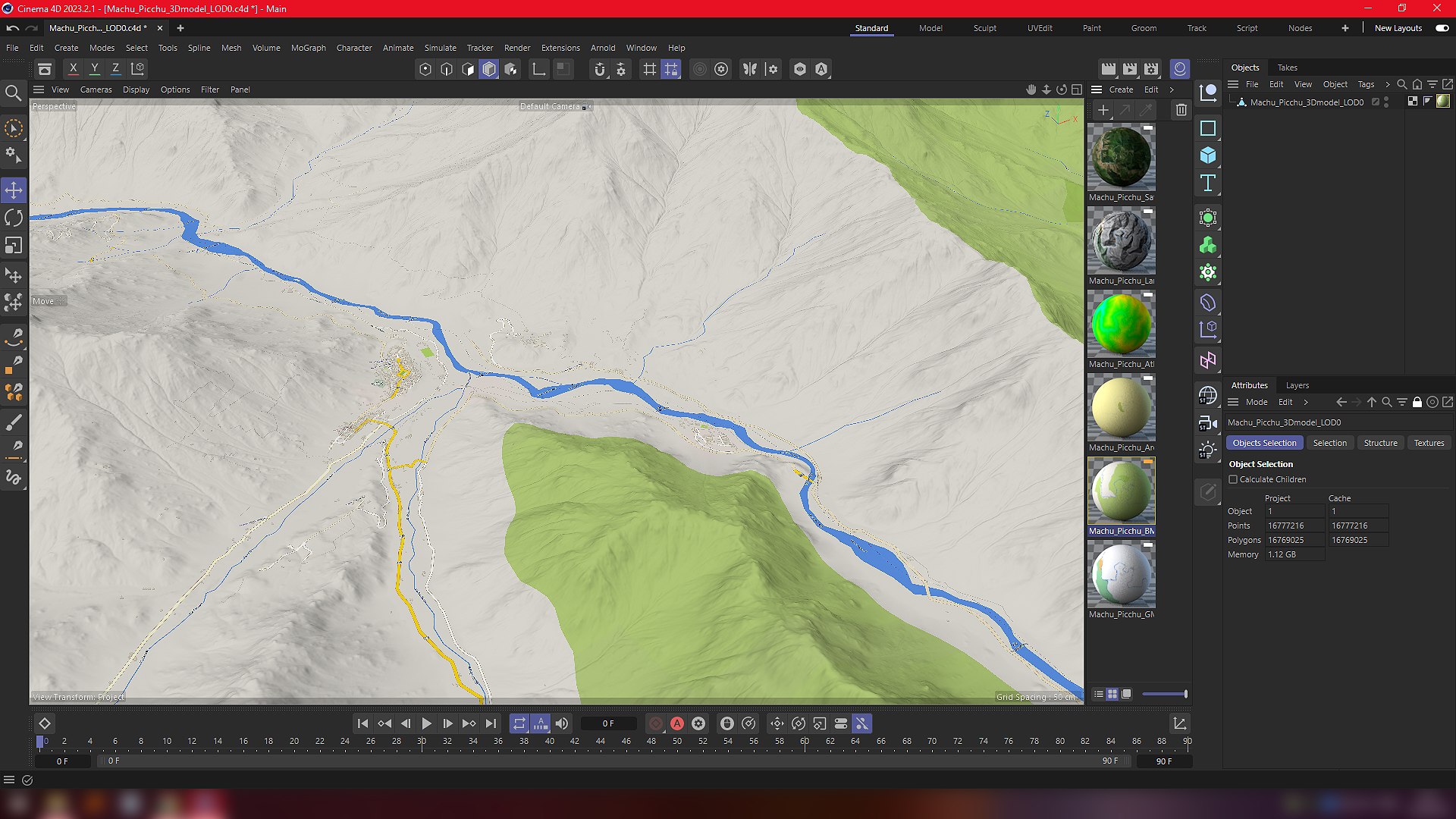This screenshot has height=819, width=1456.
Task: Click the Play Forward button
Action: click(426, 723)
